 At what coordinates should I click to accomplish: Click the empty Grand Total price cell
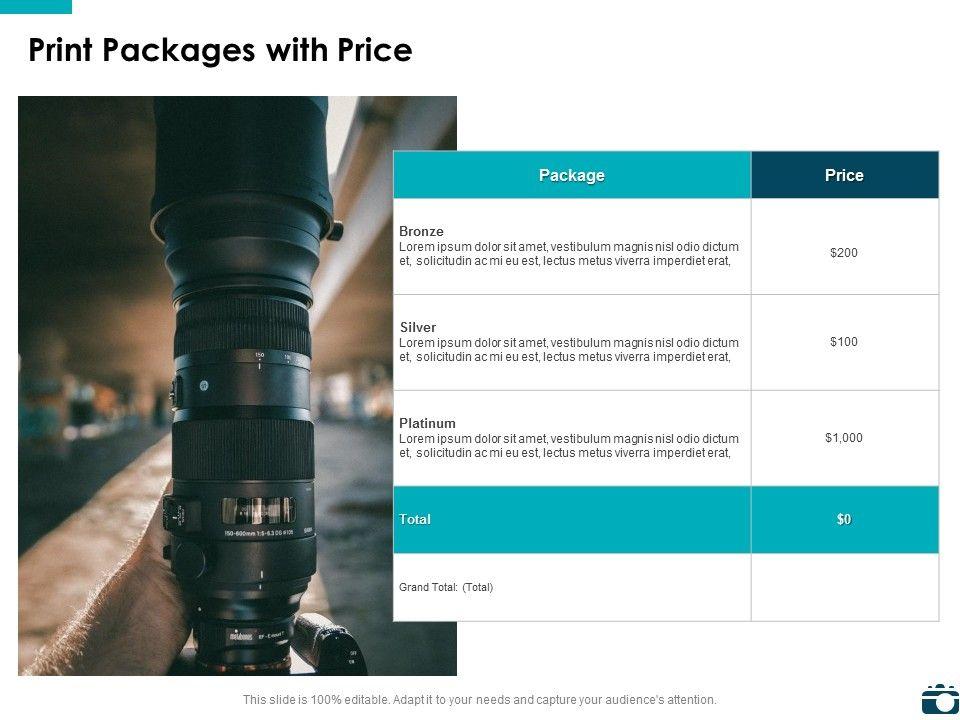click(x=844, y=587)
